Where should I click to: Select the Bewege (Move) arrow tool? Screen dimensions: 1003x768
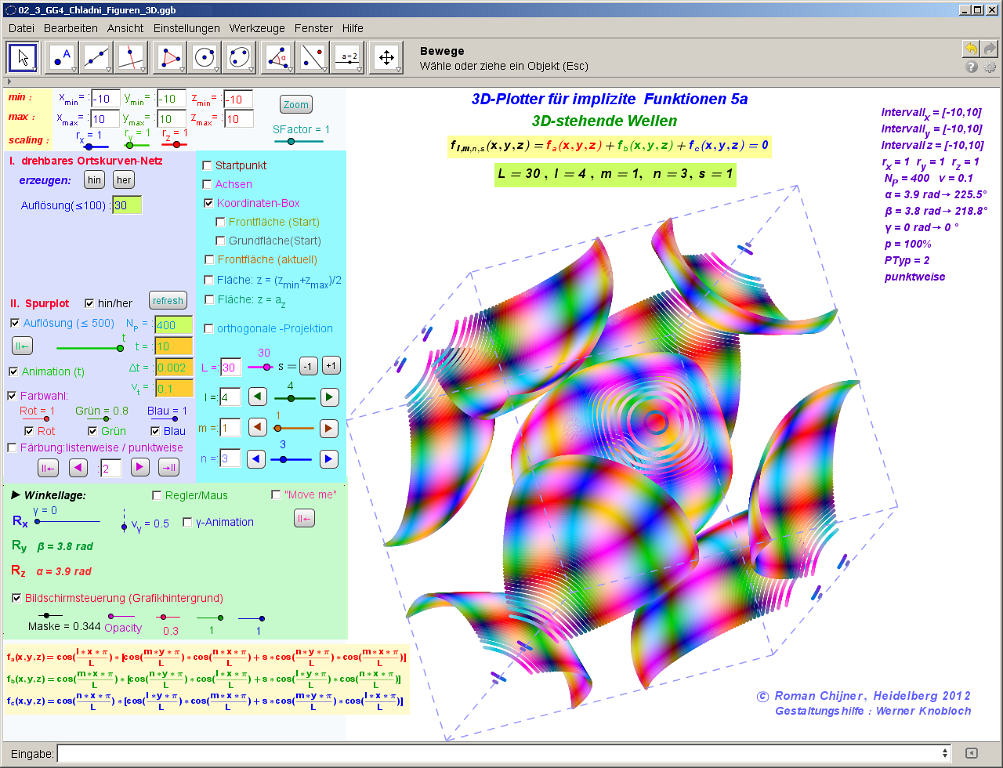pos(24,57)
